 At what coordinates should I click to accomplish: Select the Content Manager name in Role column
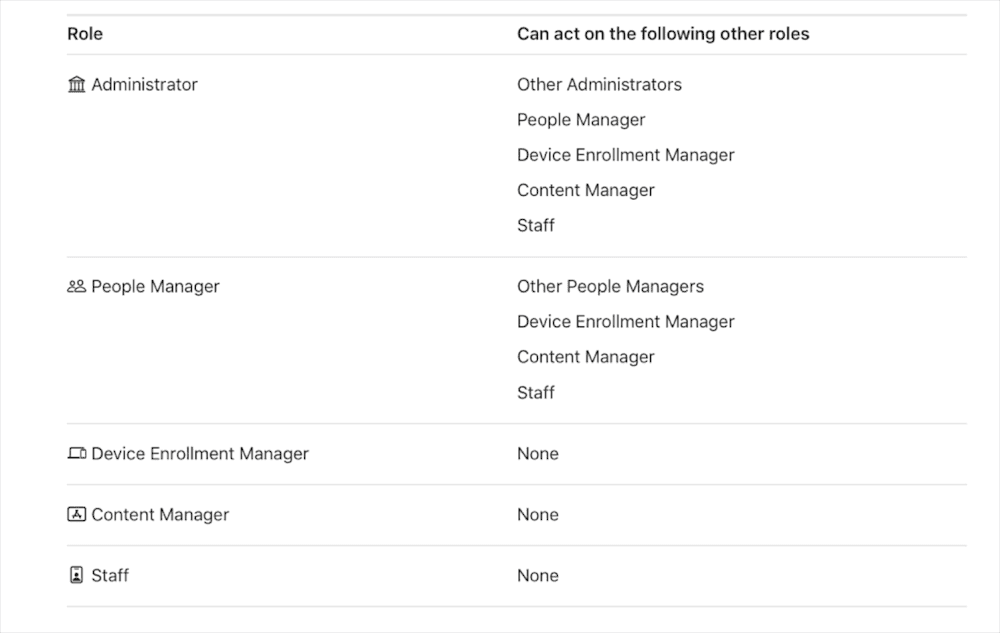[x=160, y=515]
